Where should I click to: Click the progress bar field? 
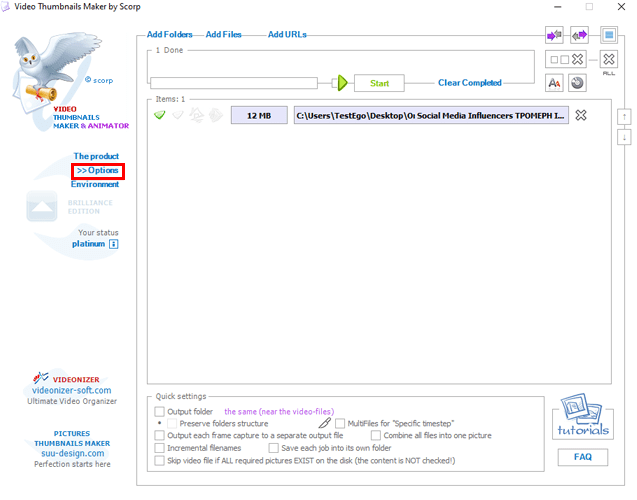coord(234,83)
